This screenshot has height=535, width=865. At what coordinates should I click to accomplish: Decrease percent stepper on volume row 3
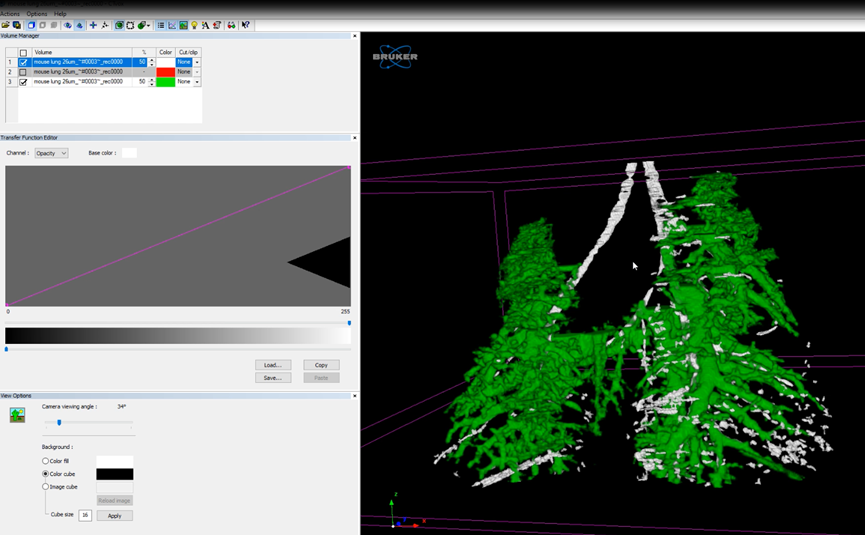point(152,84)
